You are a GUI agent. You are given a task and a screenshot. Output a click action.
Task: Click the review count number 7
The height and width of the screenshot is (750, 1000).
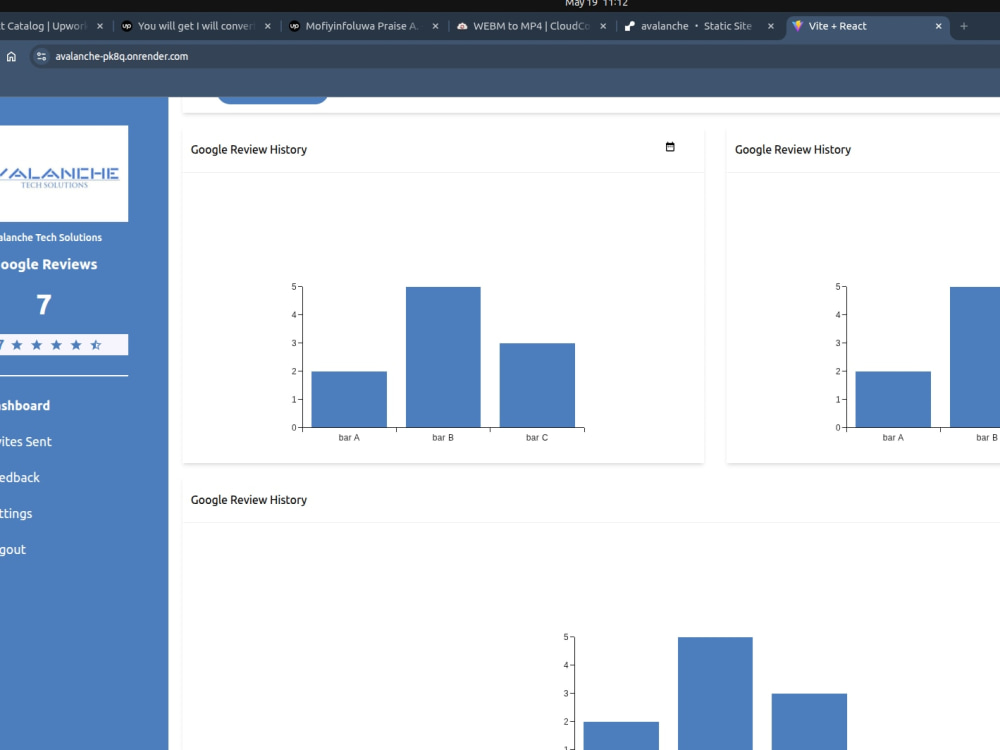point(43,305)
